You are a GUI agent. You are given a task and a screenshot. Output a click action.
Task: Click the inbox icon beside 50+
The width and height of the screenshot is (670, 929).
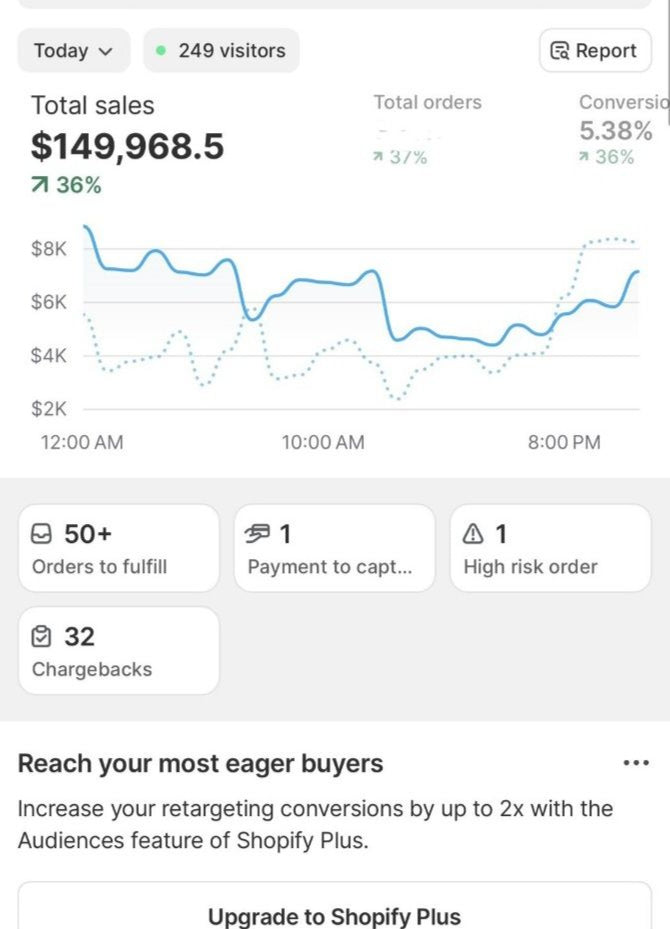(x=41, y=534)
